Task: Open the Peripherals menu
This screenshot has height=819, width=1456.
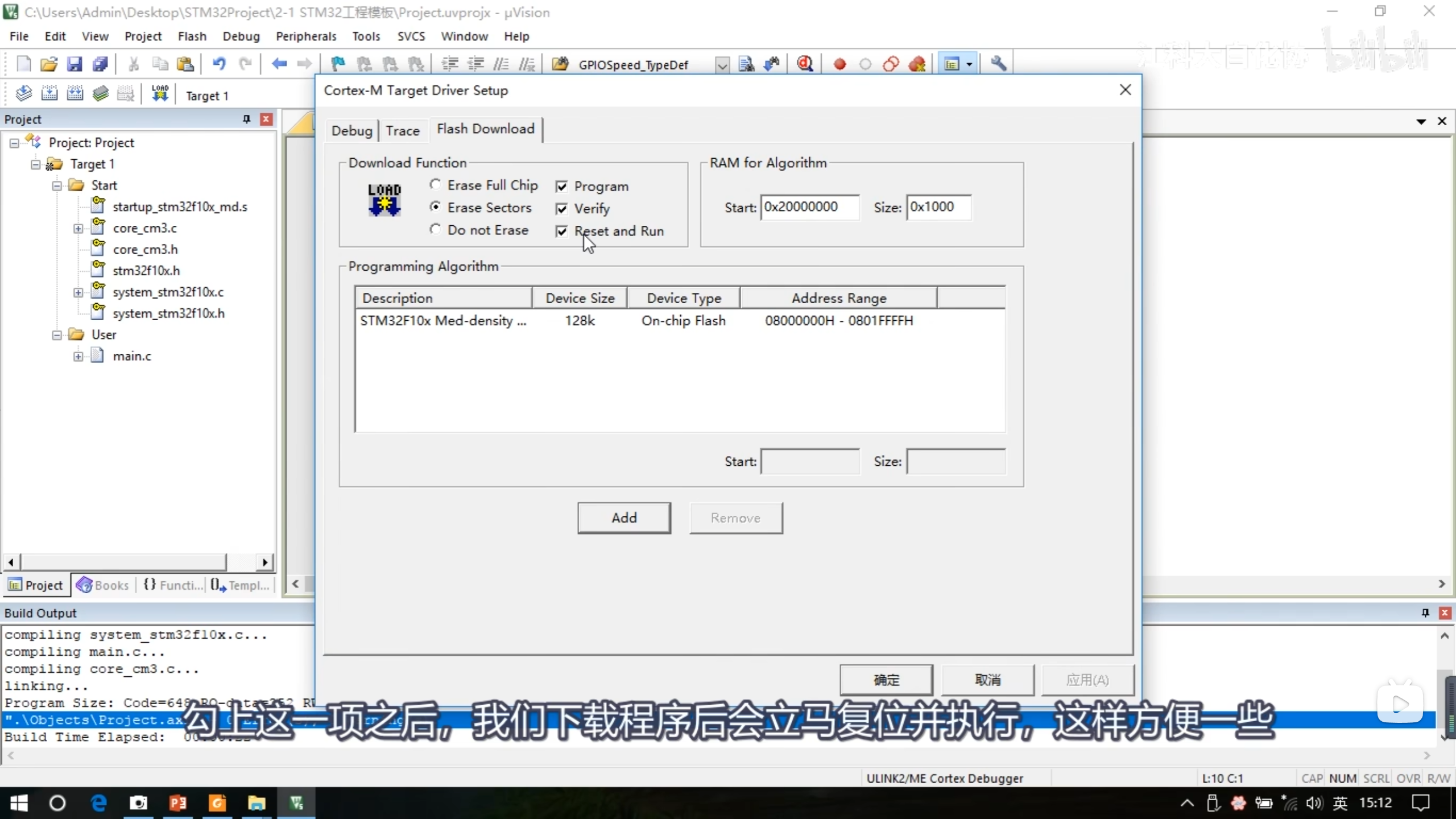Action: [x=306, y=36]
